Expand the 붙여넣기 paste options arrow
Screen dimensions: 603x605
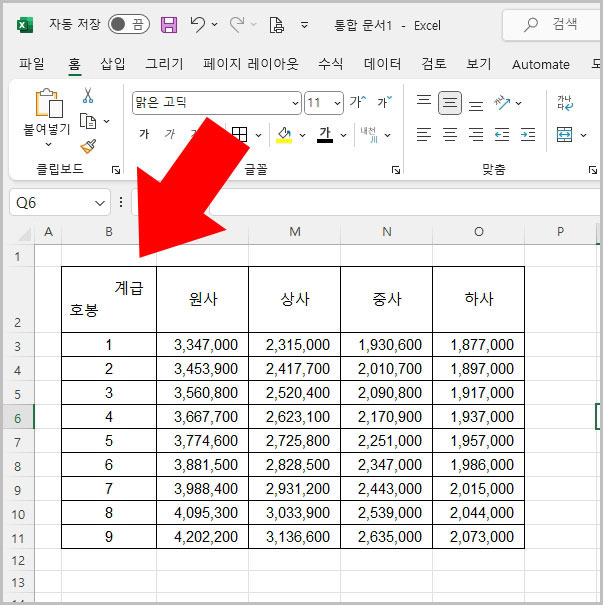(x=48, y=144)
